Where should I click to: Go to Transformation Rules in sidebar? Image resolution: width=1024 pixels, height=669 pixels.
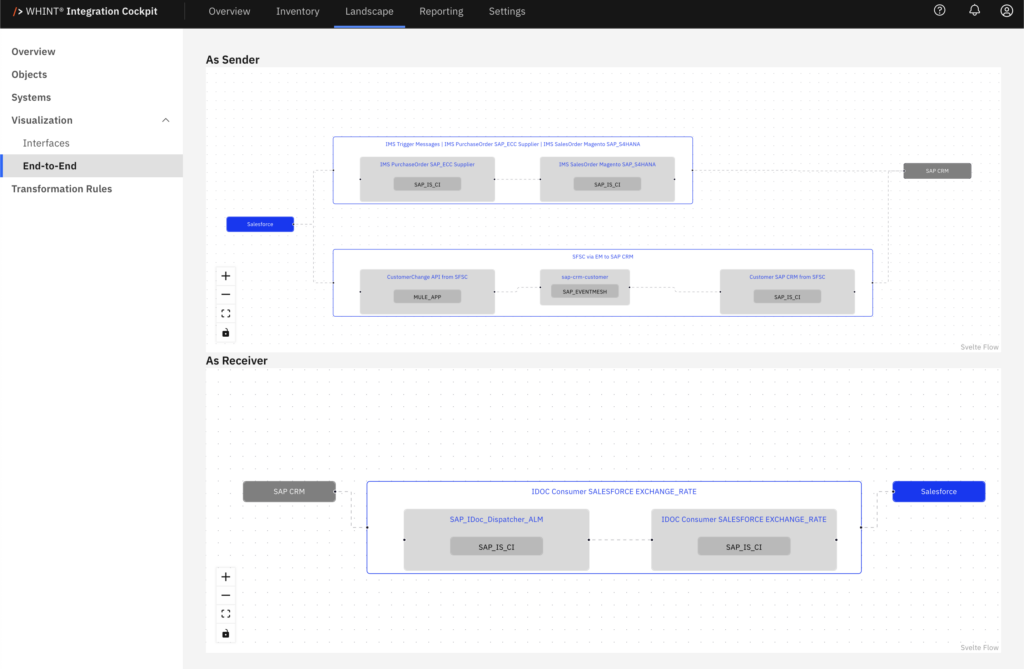[x=62, y=189]
